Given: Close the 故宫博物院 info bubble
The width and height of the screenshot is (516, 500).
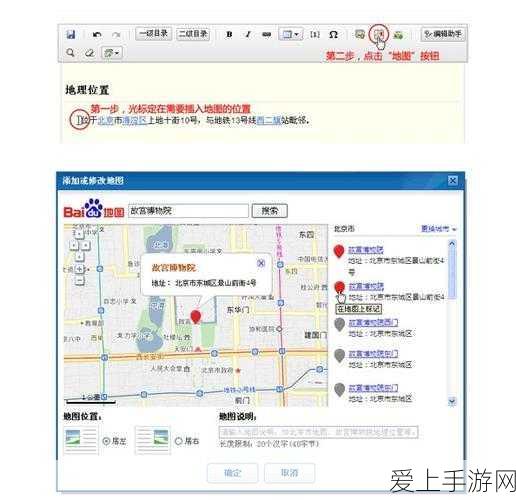Looking at the screenshot, I should pos(261,263).
